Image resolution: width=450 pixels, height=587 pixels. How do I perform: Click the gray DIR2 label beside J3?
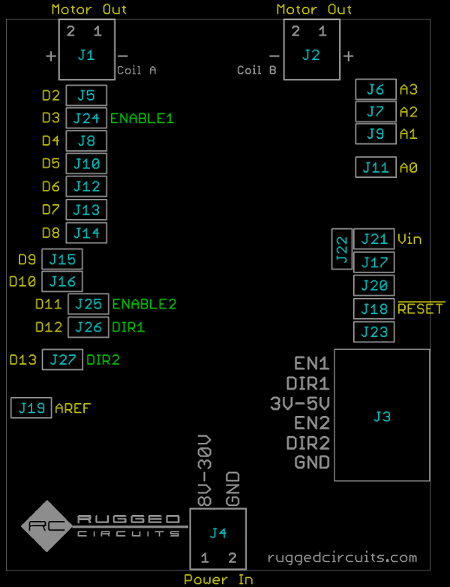click(308, 443)
